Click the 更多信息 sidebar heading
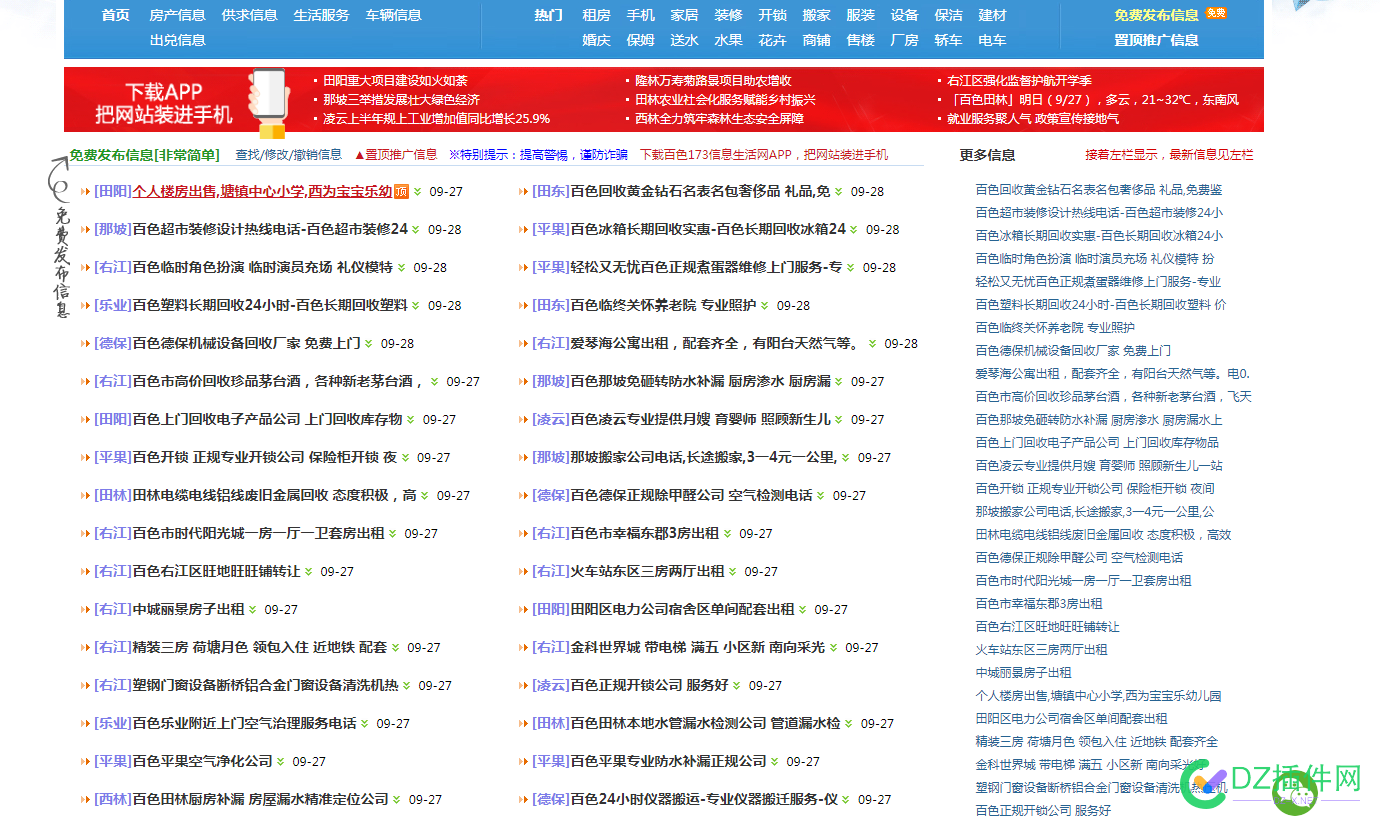 (x=987, y=155)
